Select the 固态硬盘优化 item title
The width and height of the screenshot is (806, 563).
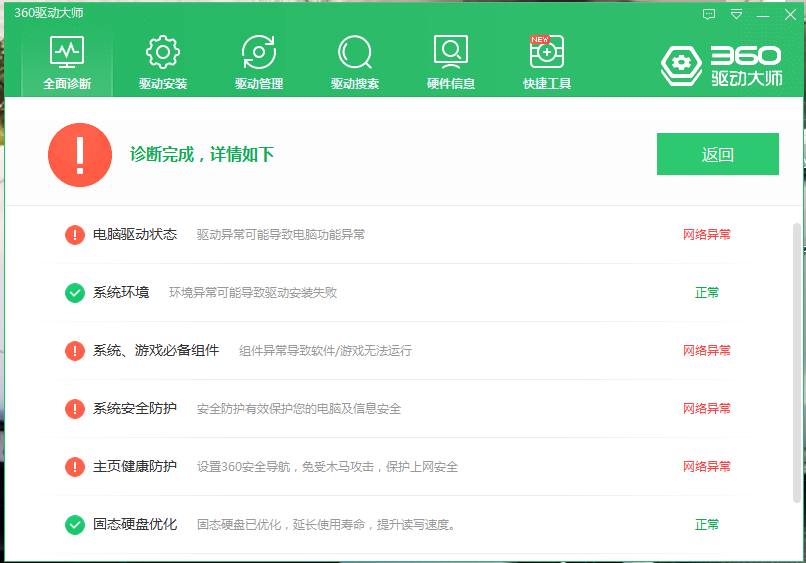(x=135, y=524)
